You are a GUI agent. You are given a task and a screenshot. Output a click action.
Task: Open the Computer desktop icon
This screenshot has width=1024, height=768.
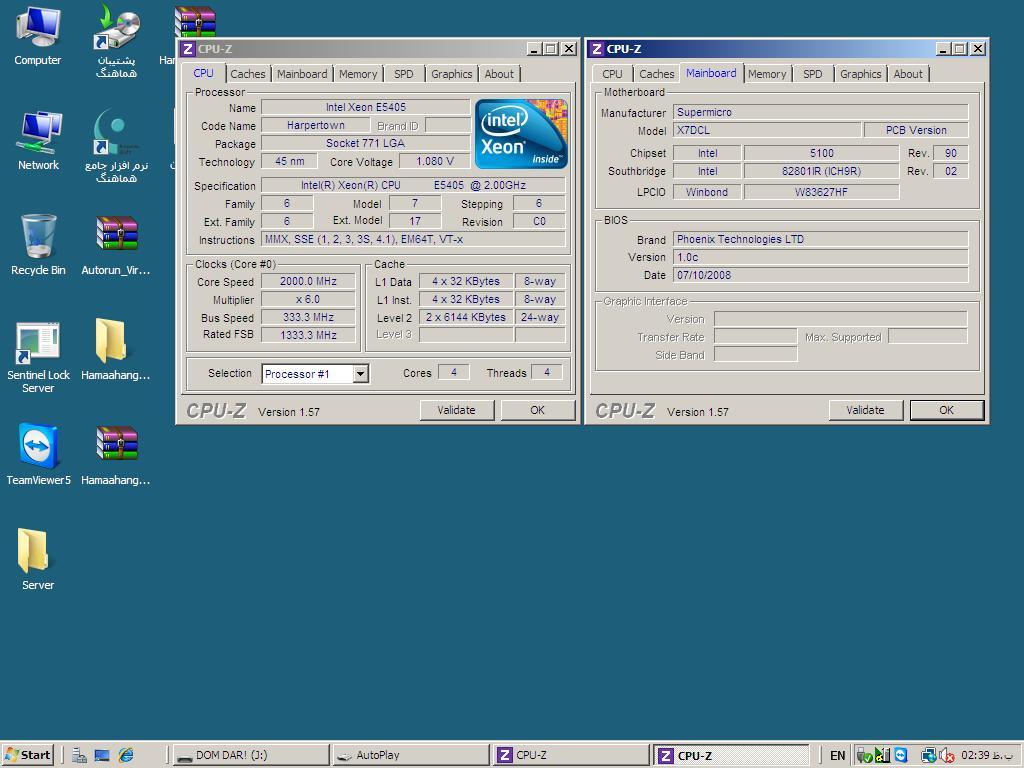38,35
